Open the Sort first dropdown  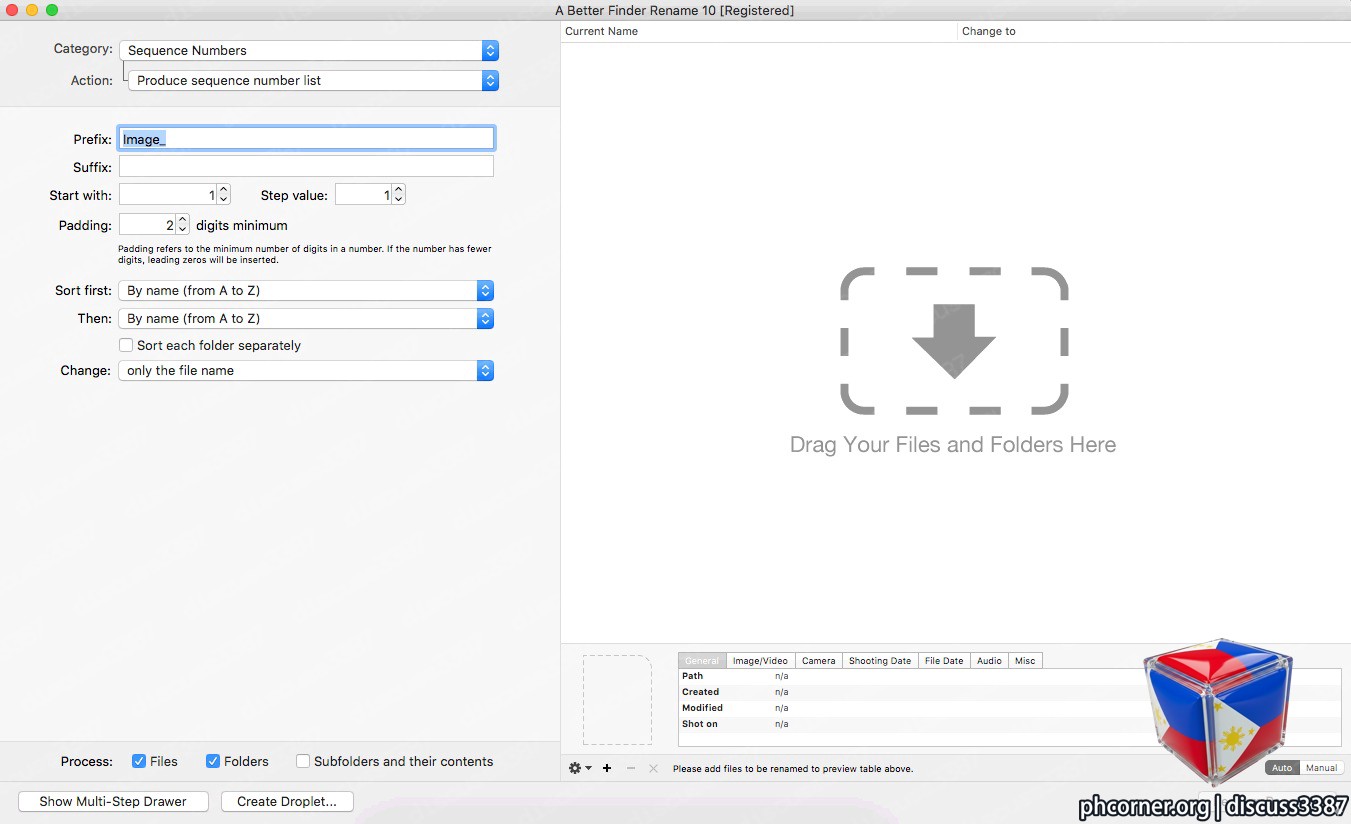306,290
